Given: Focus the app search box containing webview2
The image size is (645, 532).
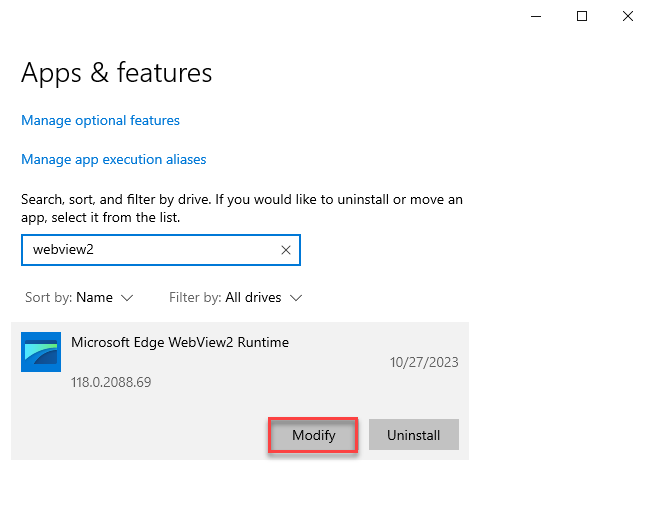Looking at the screenshot, I should point(151,250).
